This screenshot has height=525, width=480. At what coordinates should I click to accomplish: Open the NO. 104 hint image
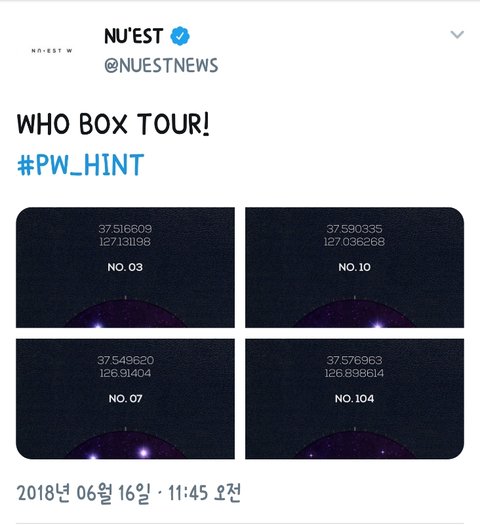click(x=354, y=399)
